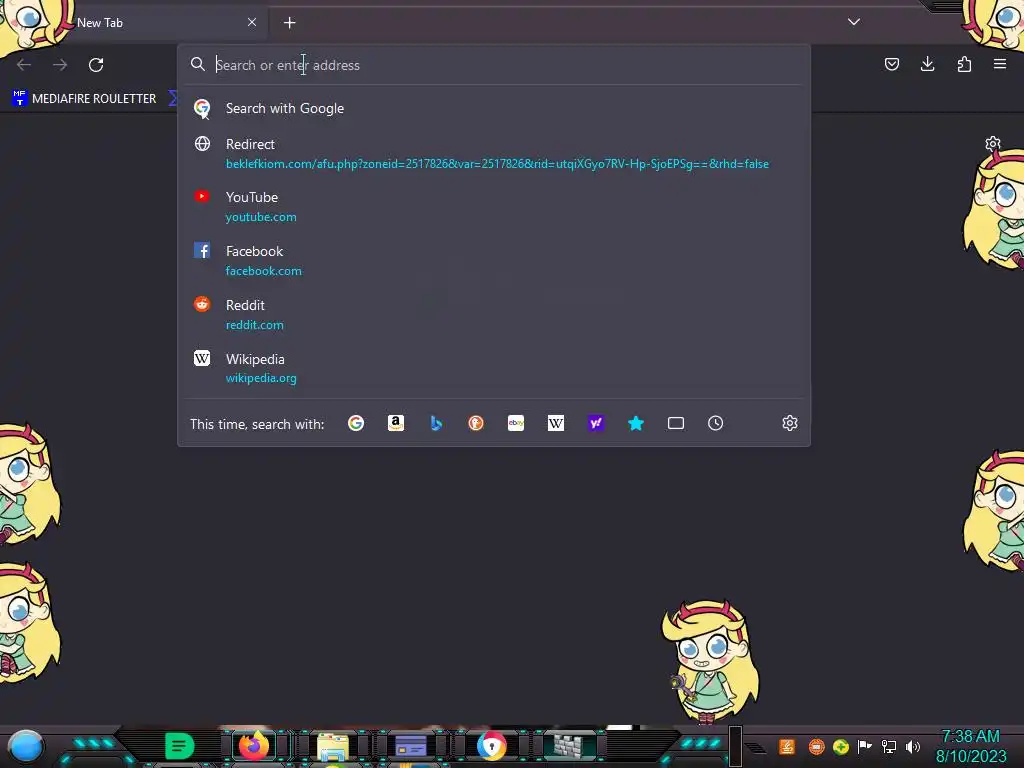Screen dimensions: 1024x768
Task: Click the magnifier icon in the address bar
Action: tap(198, 64)
